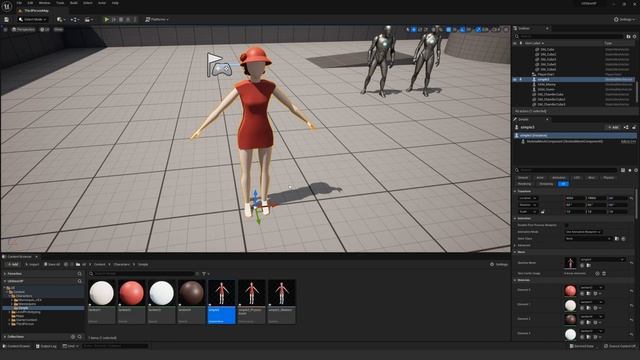Click Save All in Content Browser

52,264
